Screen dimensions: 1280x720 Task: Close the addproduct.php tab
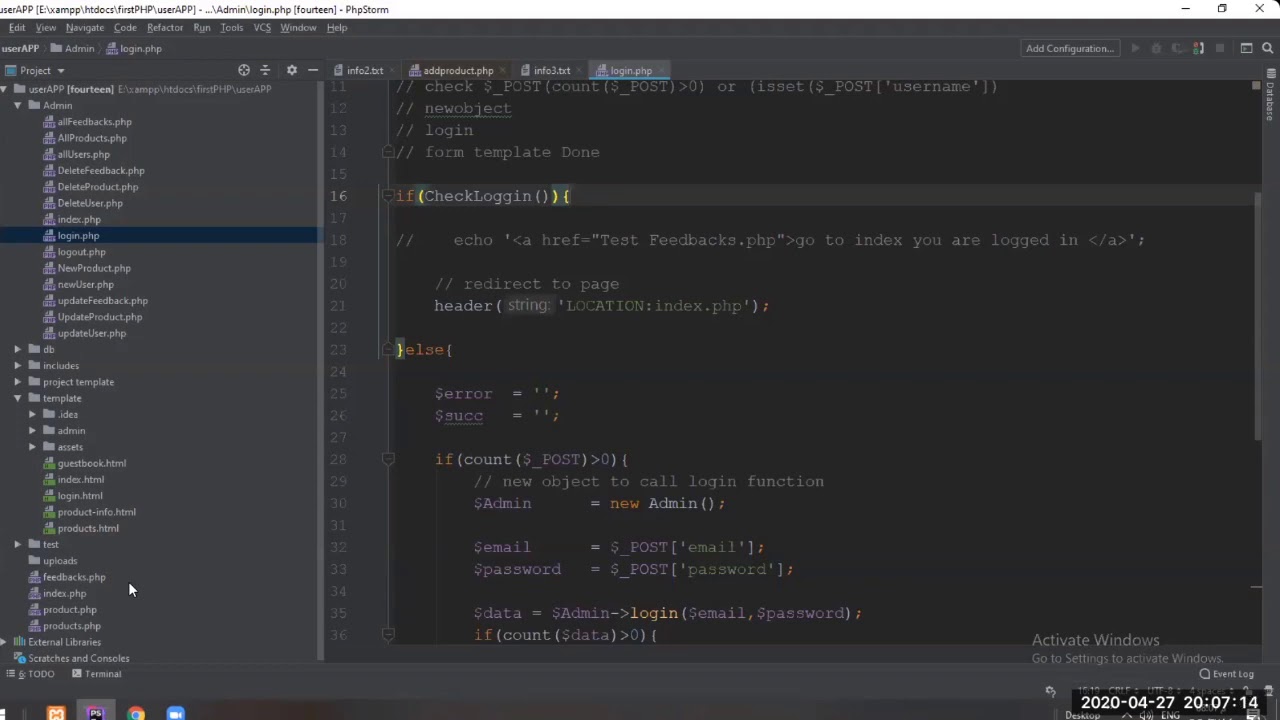click(x=503, y=71)
